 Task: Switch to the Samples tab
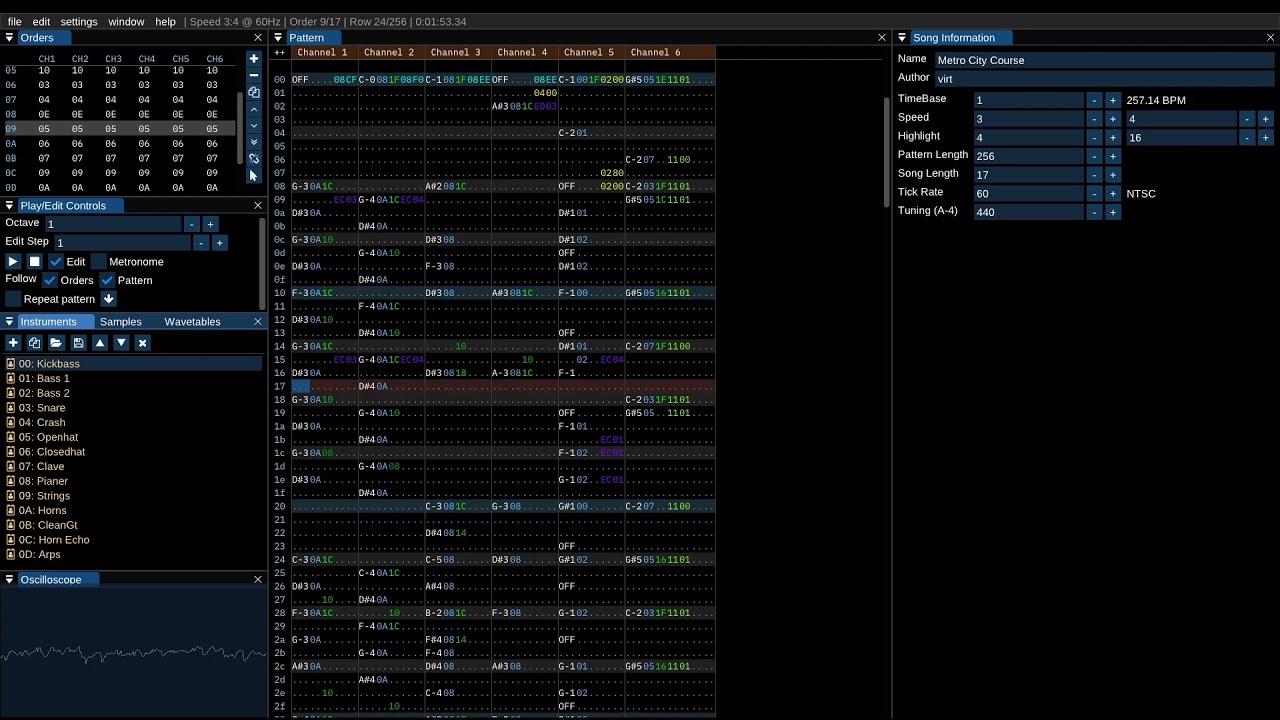point(121,322)
